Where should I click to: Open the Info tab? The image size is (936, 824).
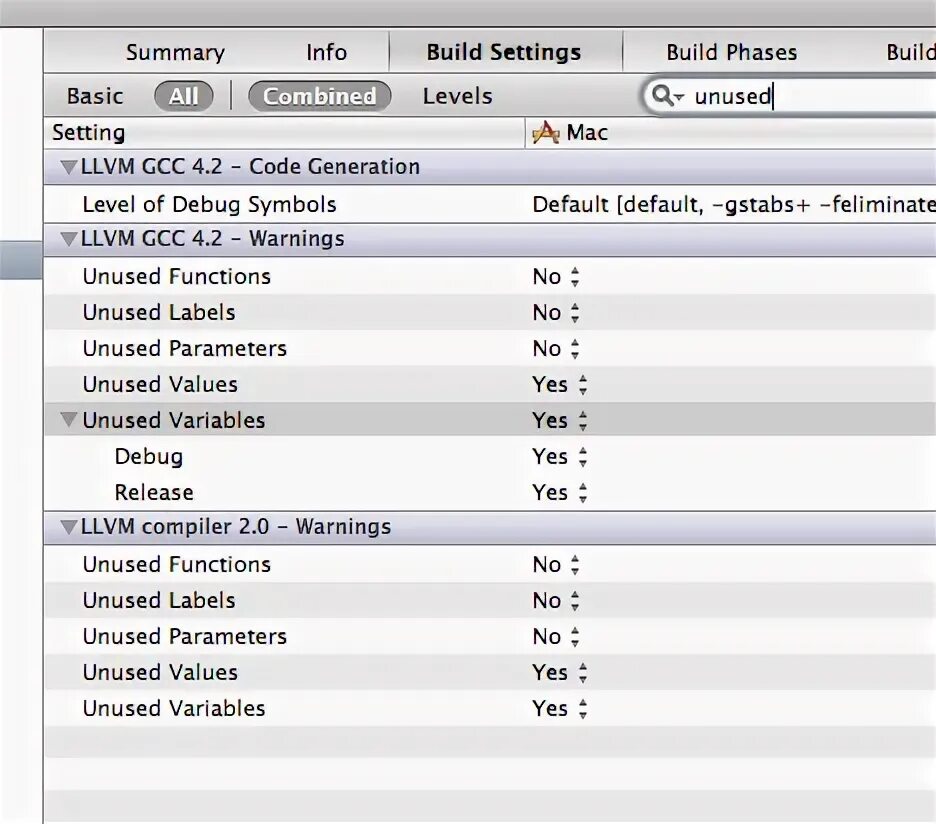327,53
